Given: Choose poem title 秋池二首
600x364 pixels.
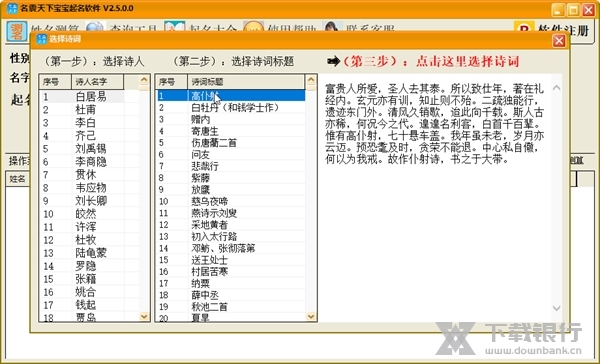Looking at the screenshot, I should [209, 307].
